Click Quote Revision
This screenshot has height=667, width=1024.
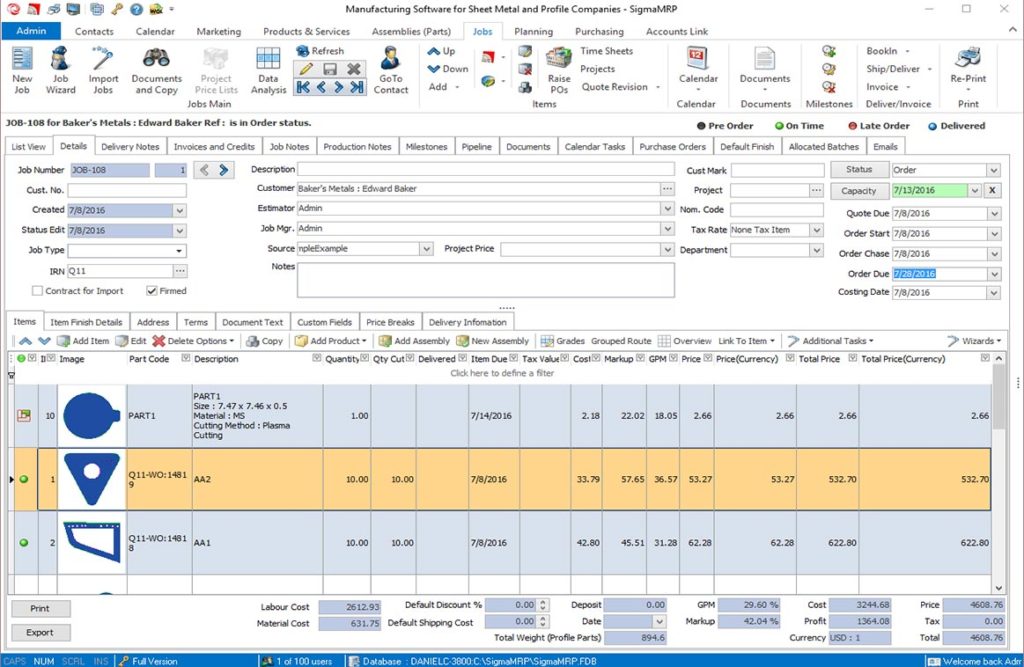[615, 87]
